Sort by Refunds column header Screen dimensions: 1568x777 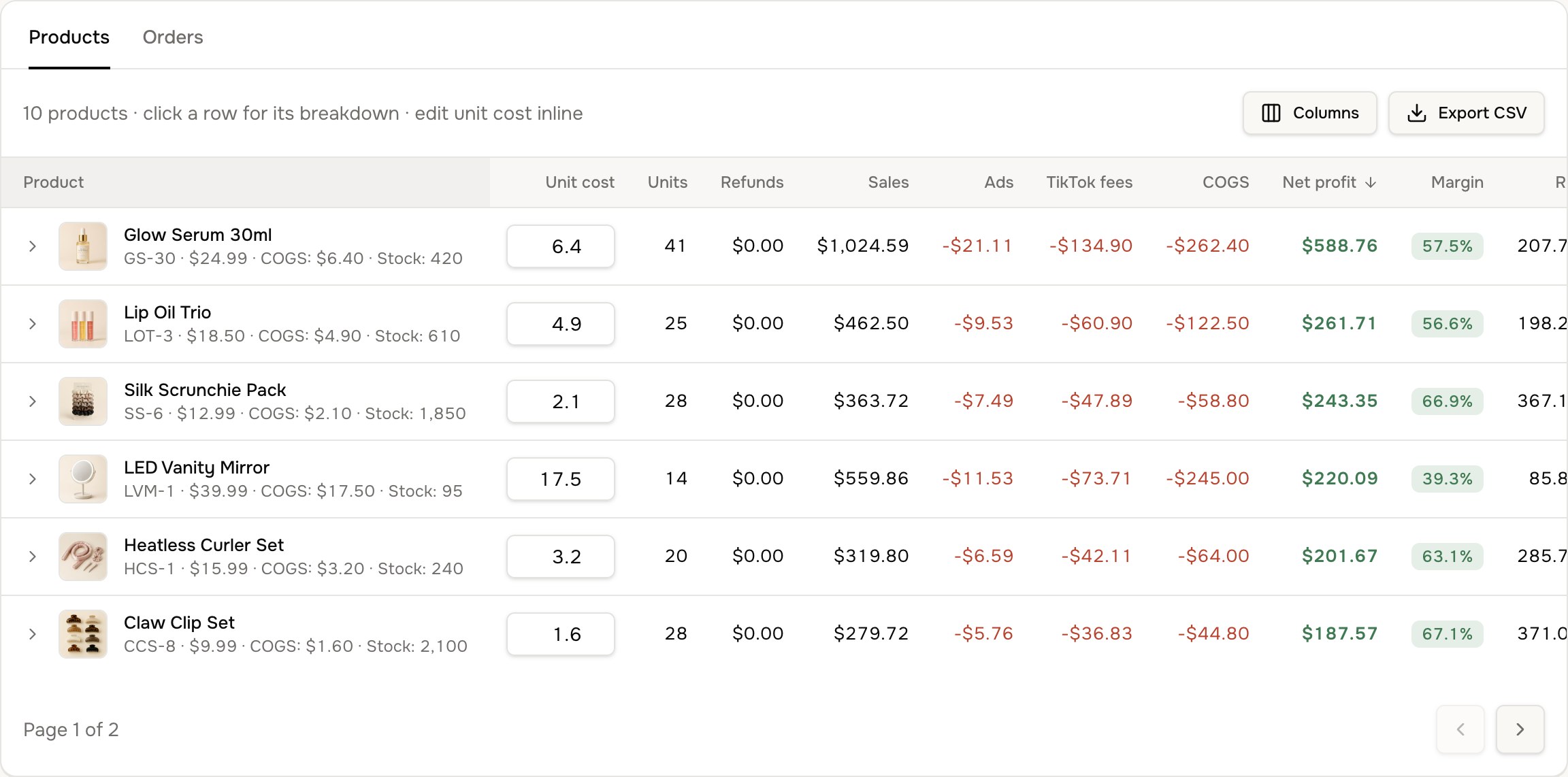752,182
